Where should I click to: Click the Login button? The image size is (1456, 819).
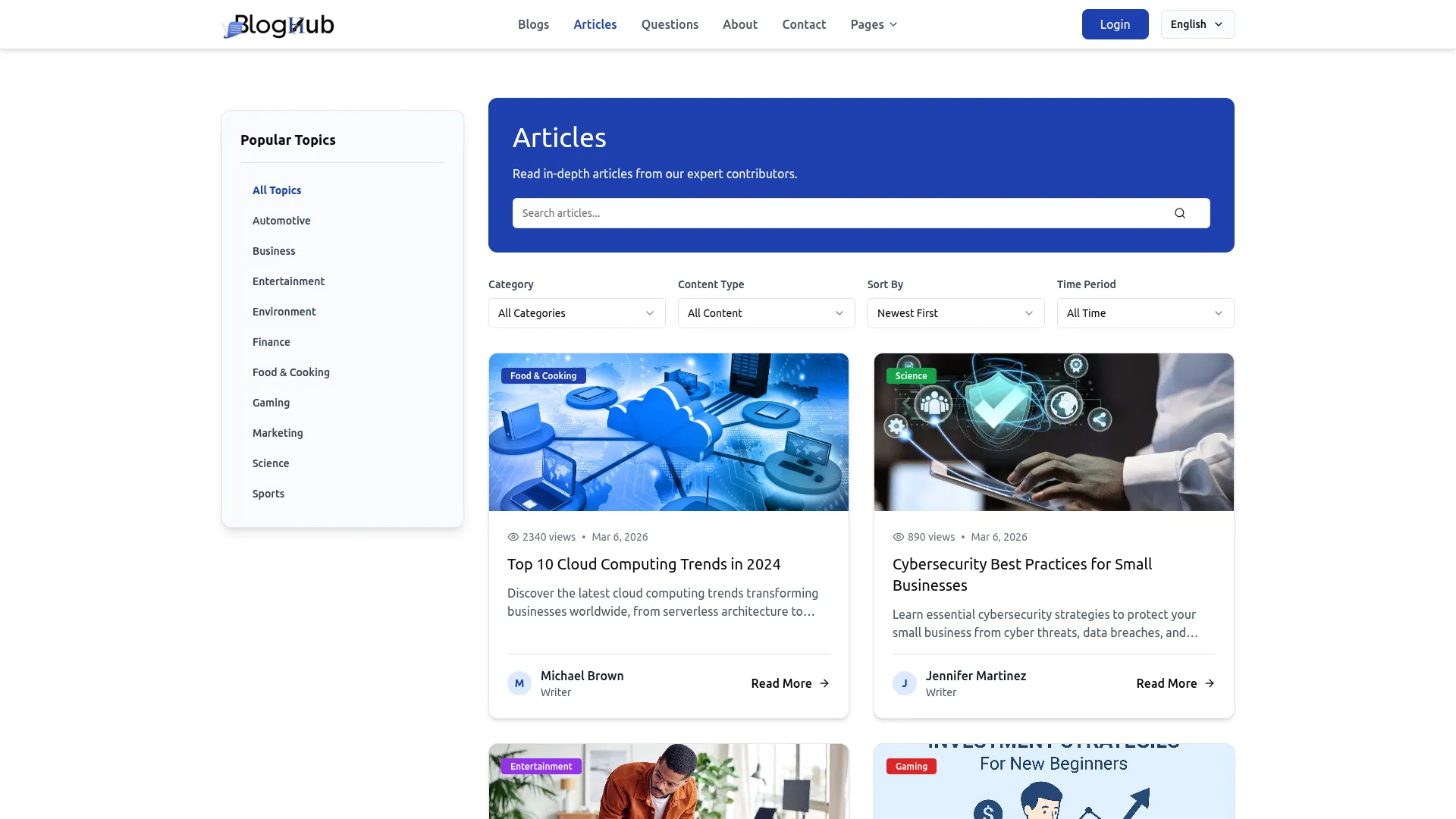click(x=1115, y=24)
